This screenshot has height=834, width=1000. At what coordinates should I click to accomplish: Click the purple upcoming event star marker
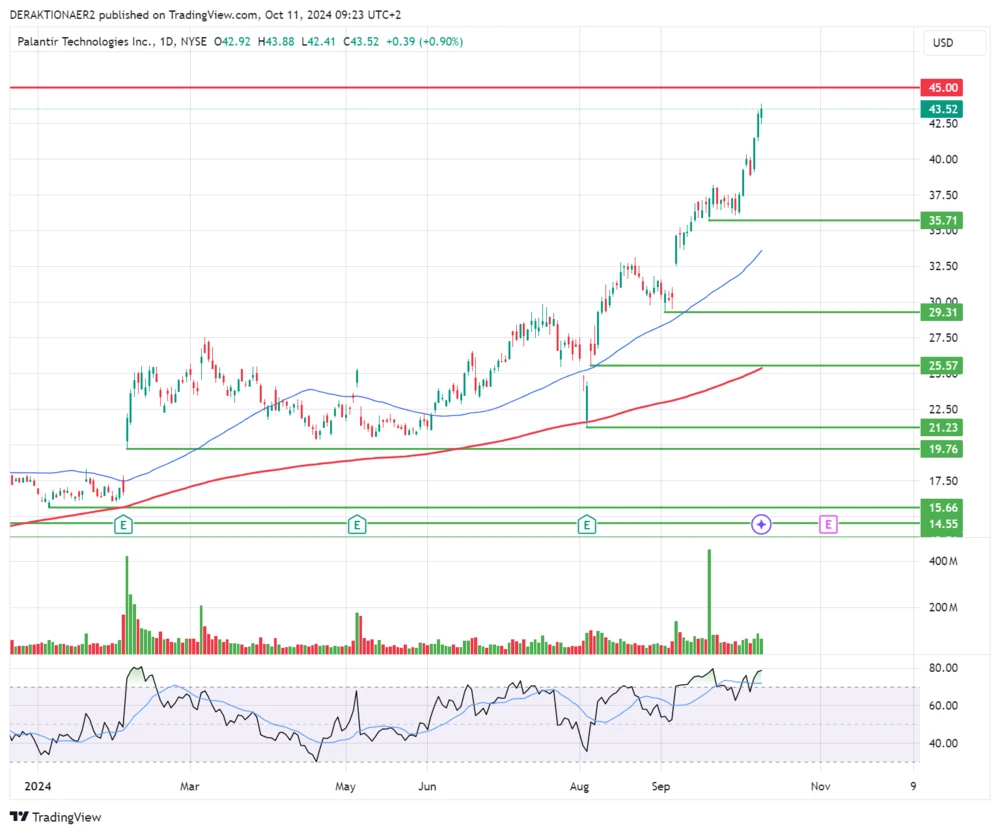point(761,524)
